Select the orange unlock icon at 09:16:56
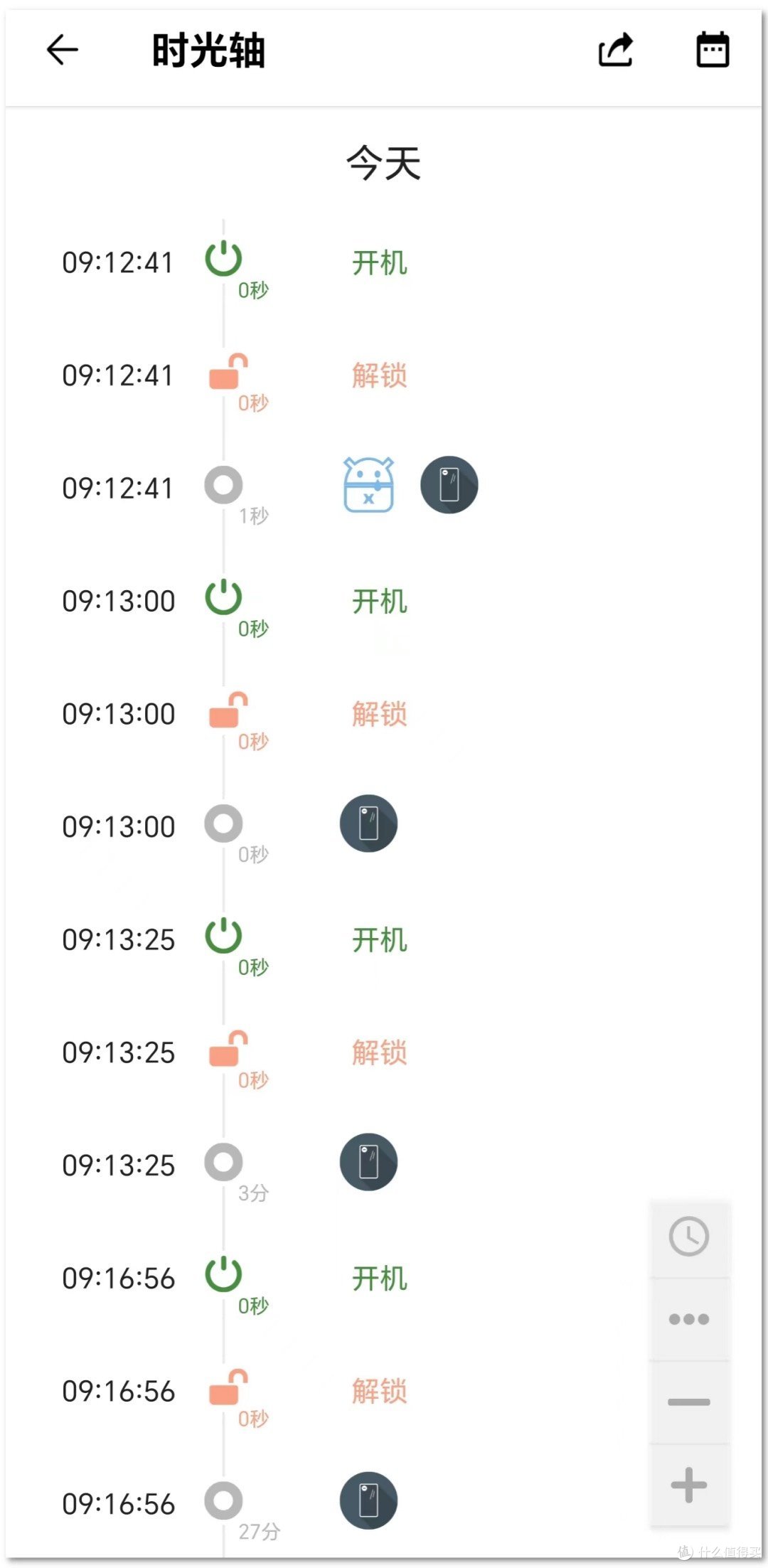The height and width of the screenshot is (1568, 768). [x=228, y=1387]
